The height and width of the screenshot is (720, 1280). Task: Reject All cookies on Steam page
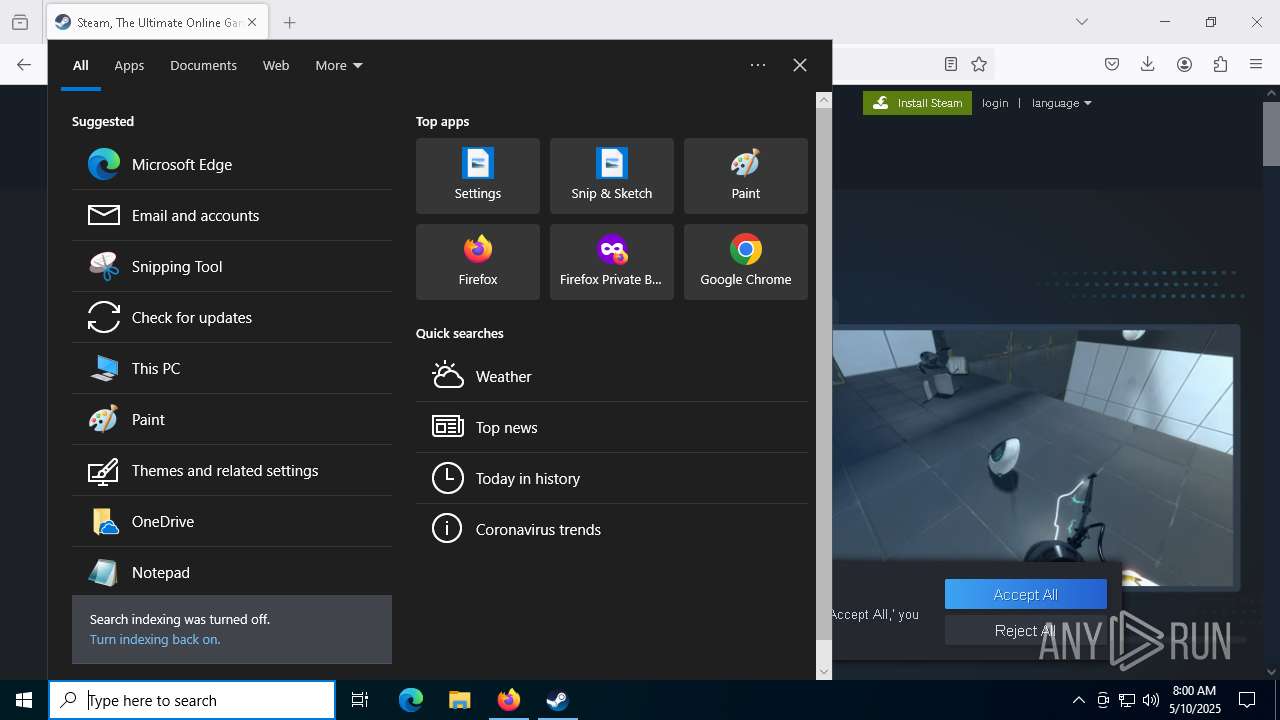pyautogui.click(x=1026, y=630)
